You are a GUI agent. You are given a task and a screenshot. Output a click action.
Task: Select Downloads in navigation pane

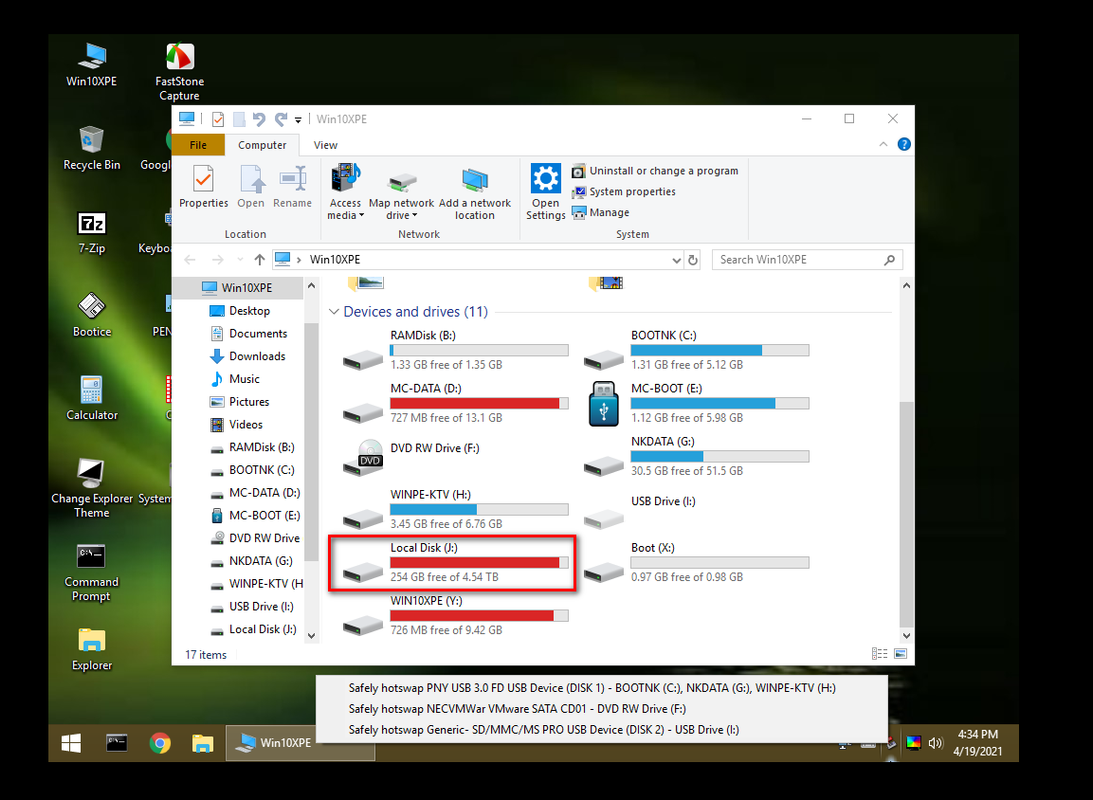[257, 356]
